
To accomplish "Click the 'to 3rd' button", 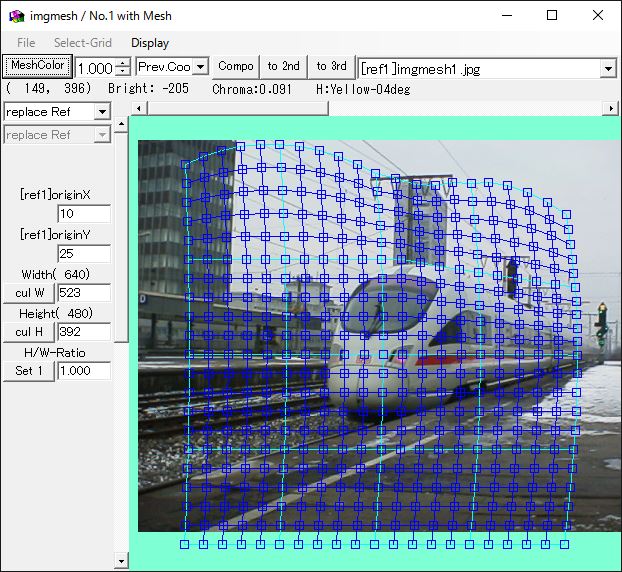I will point(331,67).
